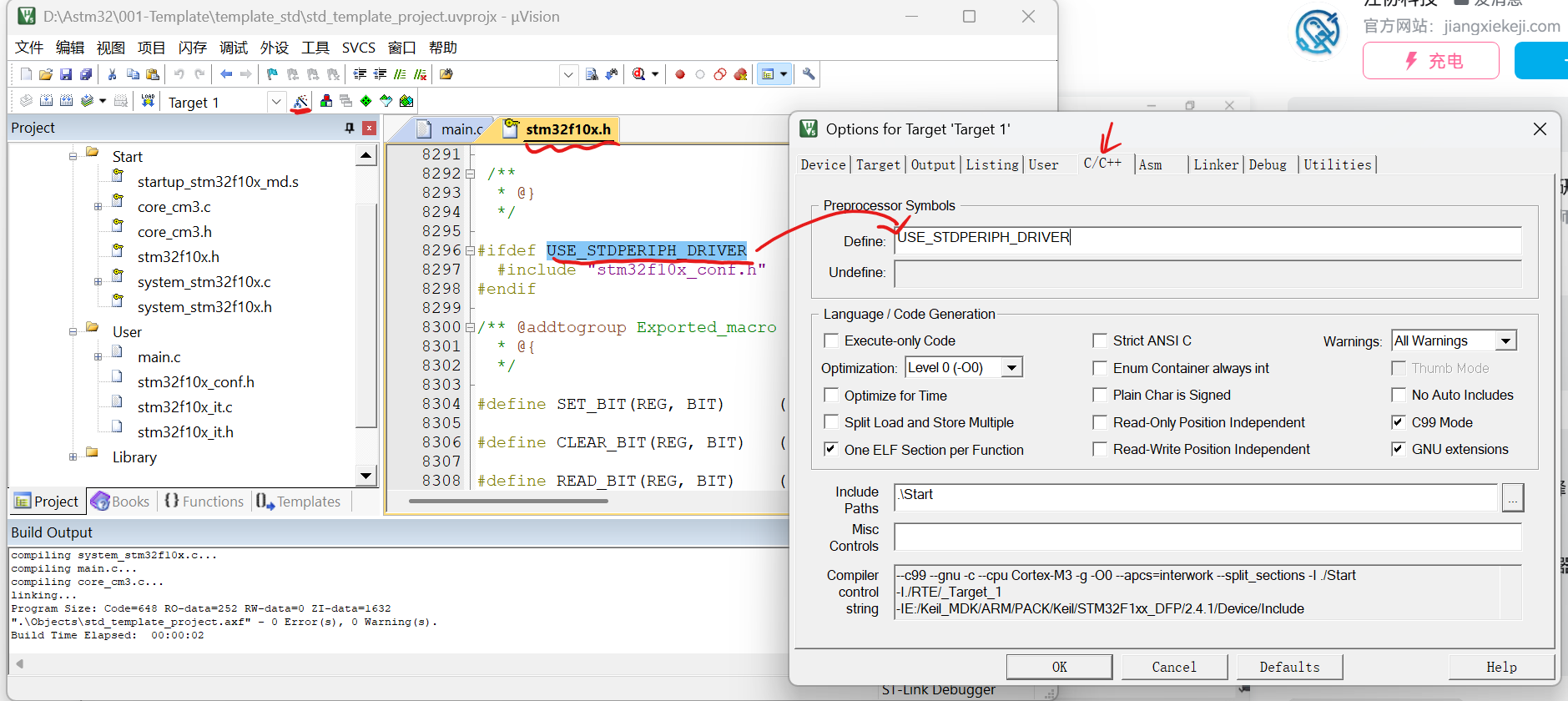Browse Include Paths with ... button

pyautogui.click(x=1512, y=498)
